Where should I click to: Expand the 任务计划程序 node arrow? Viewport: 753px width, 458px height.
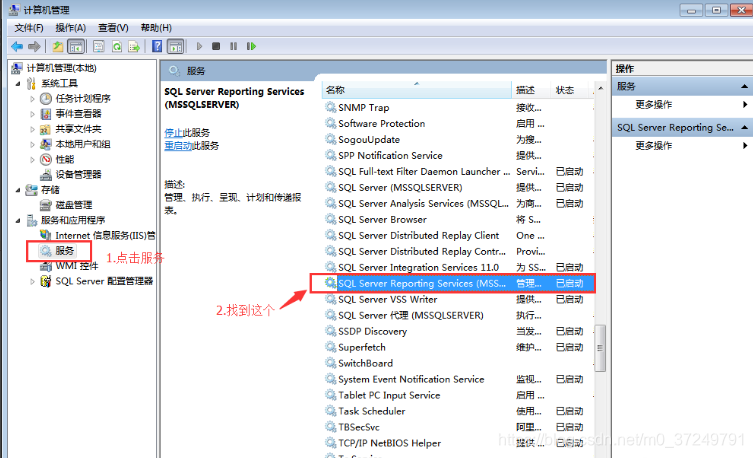click(x=32, y=99)
